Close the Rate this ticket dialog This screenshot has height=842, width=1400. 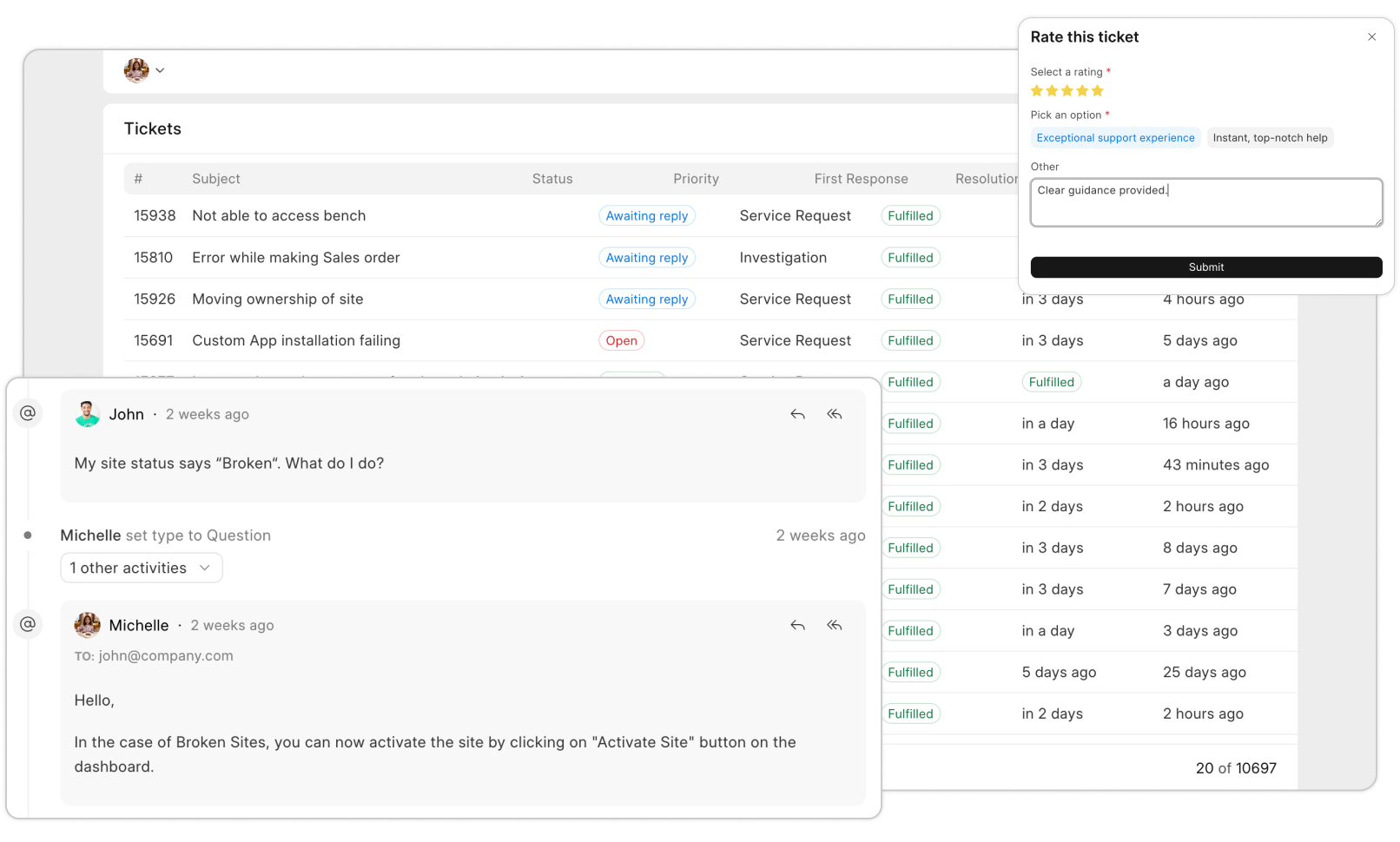pos(1371,37)
